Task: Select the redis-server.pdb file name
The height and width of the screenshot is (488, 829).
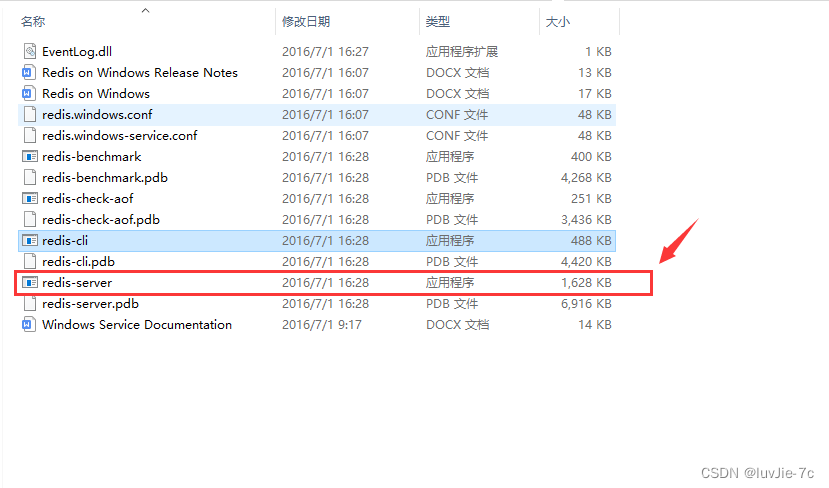Action: click(x=90, y=303)
